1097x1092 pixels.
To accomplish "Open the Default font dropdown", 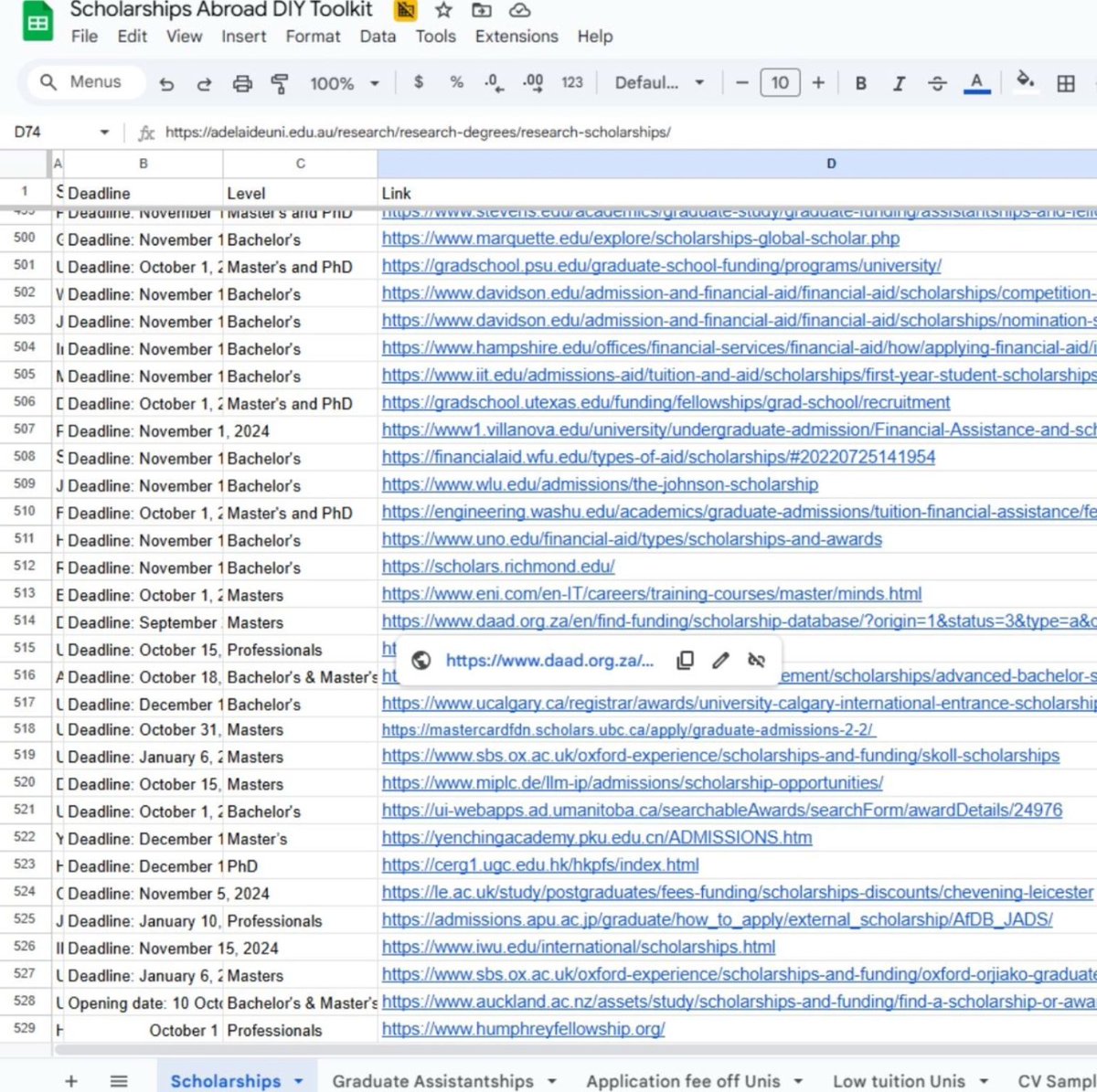I will [x=659, y=82].
